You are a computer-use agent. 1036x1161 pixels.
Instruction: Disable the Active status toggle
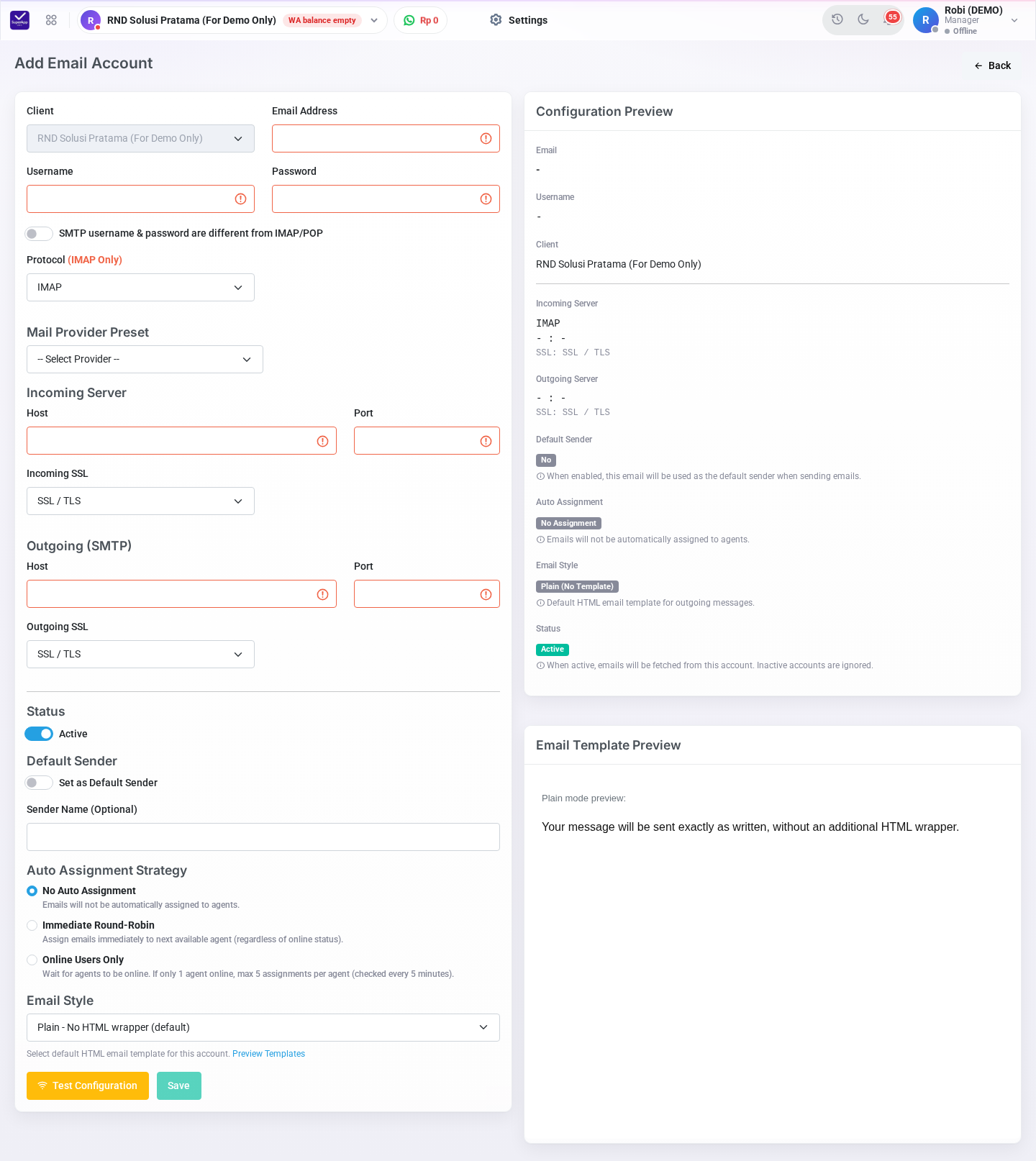point(39,734)
